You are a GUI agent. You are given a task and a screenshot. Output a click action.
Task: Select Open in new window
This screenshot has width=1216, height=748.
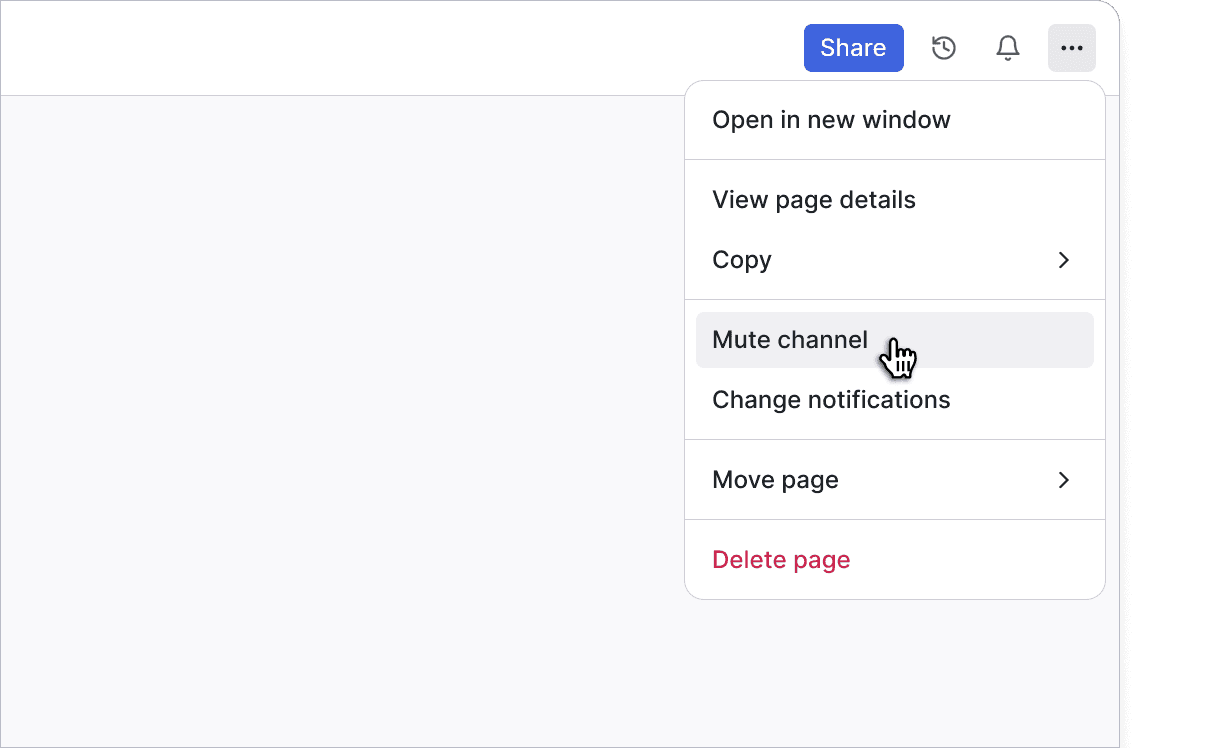coord(831,119)
